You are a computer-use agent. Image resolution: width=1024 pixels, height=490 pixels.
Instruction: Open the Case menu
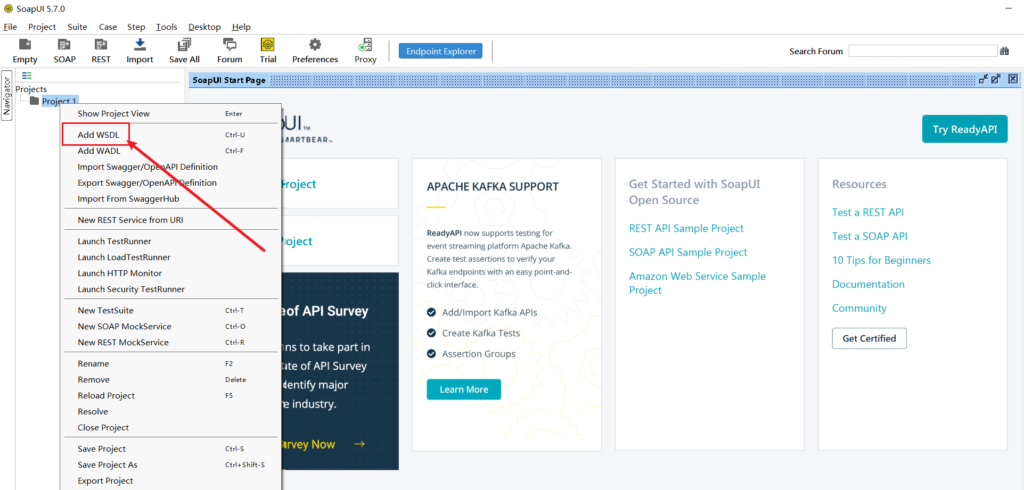108,27
